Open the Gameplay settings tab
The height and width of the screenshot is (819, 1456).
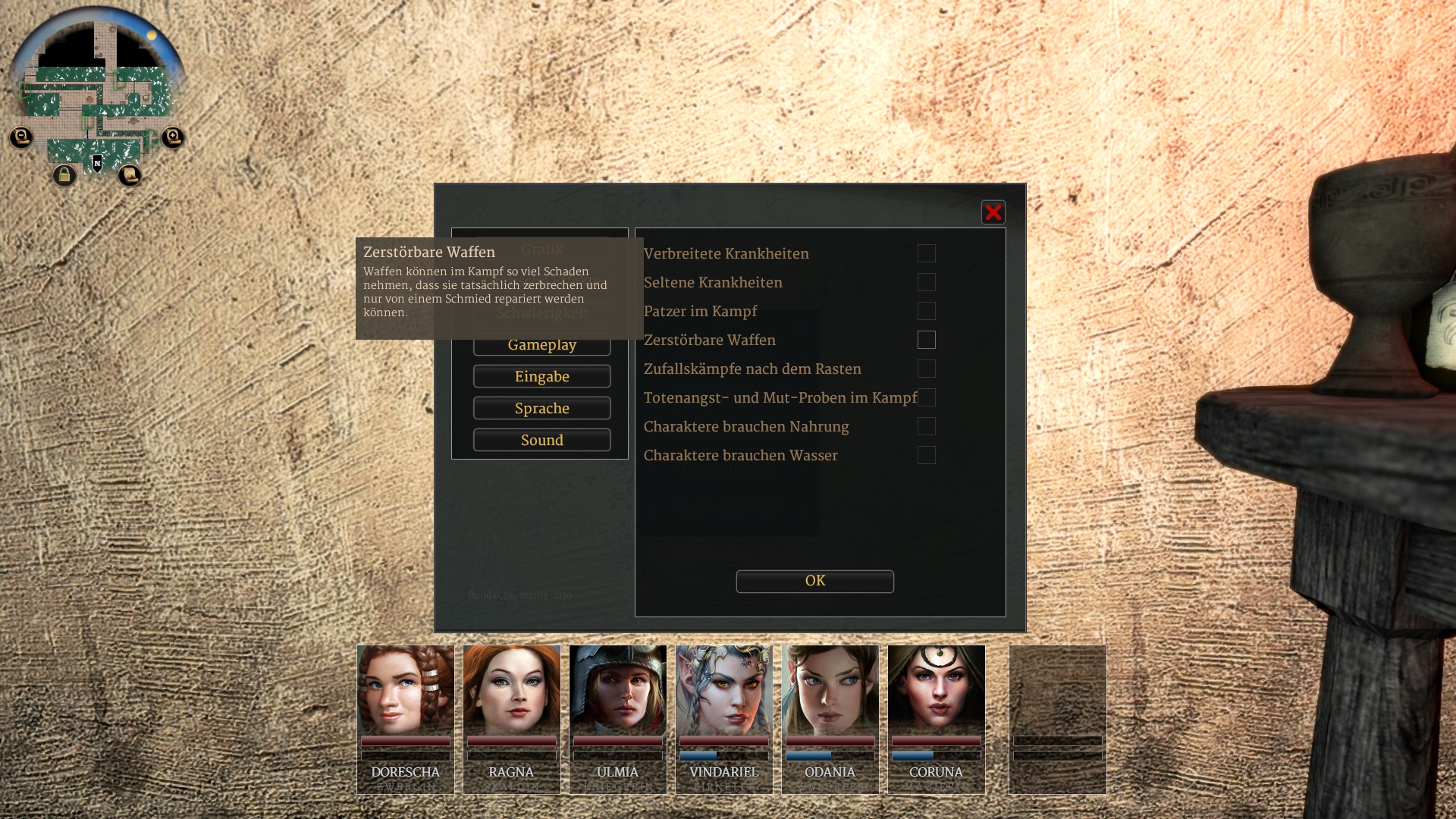click(x=541, y=346)
